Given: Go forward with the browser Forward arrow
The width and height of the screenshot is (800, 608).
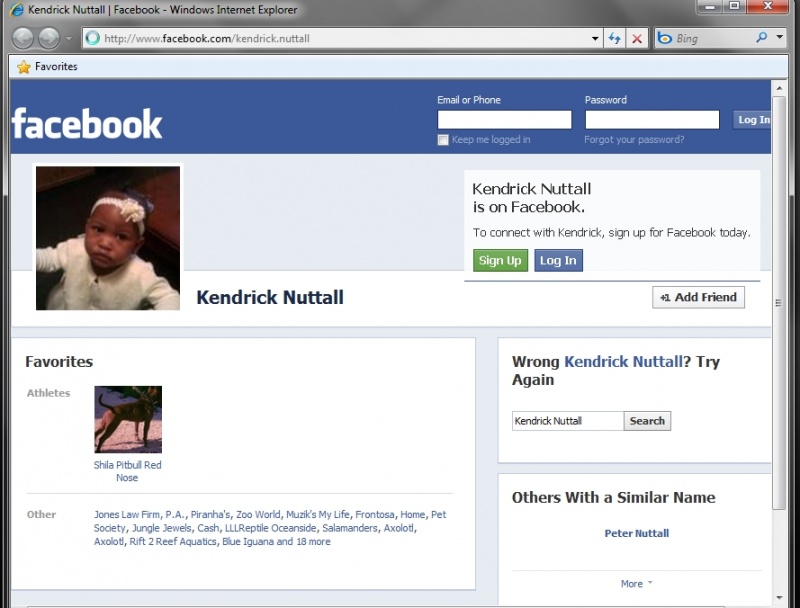Looking at the screenshot, I should click(x=49, y=38).
